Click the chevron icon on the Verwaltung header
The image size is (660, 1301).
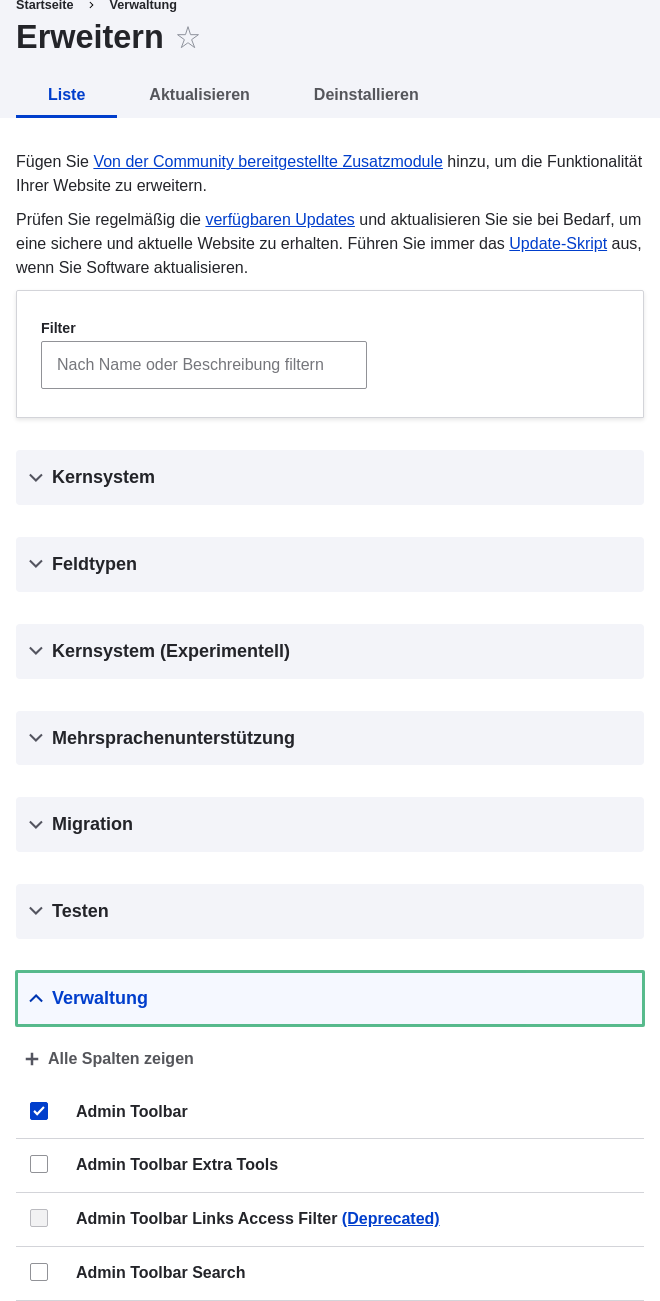click(36, 998)
